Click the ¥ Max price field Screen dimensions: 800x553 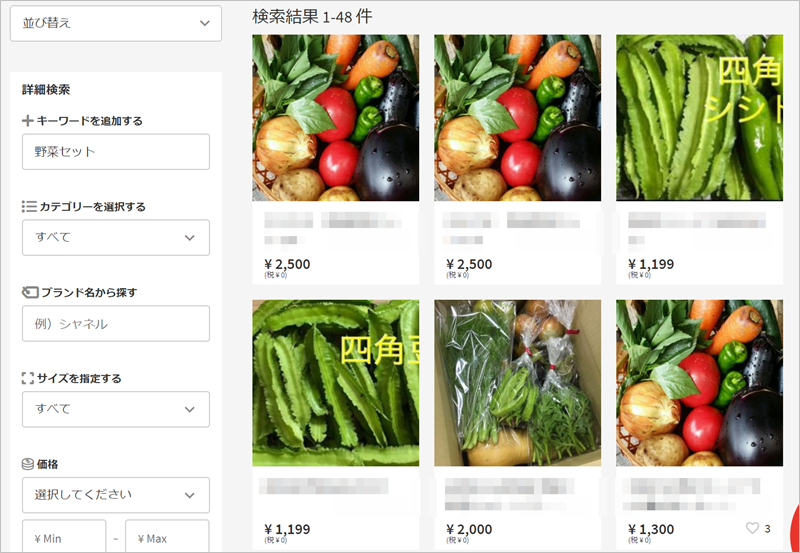pos(167,536)
